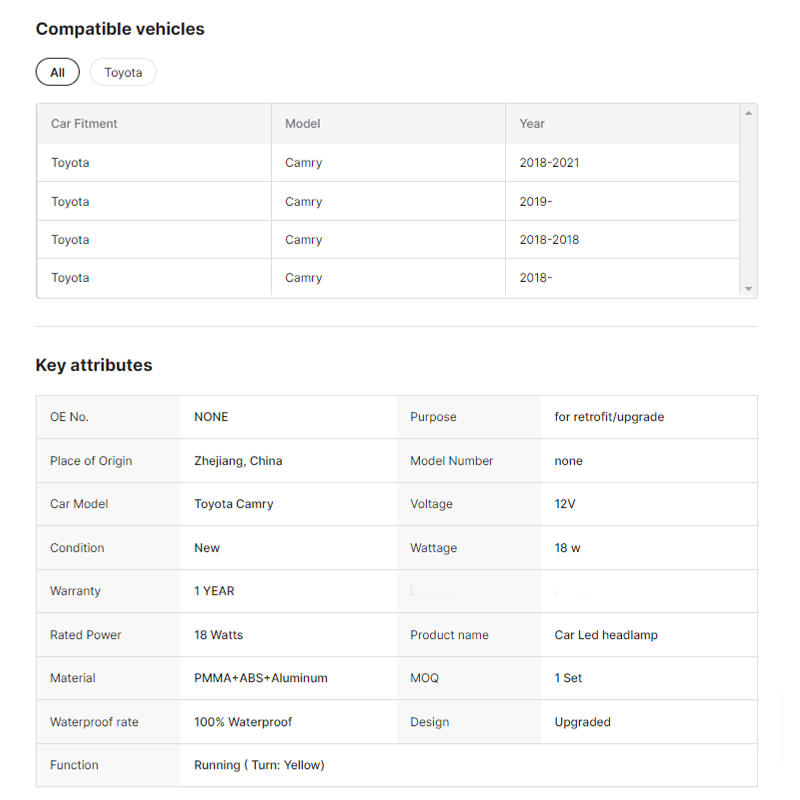This screenshot has width=800, height=800.
Task: Select the year cell reading 2019-
Action: tap(536, 202)
